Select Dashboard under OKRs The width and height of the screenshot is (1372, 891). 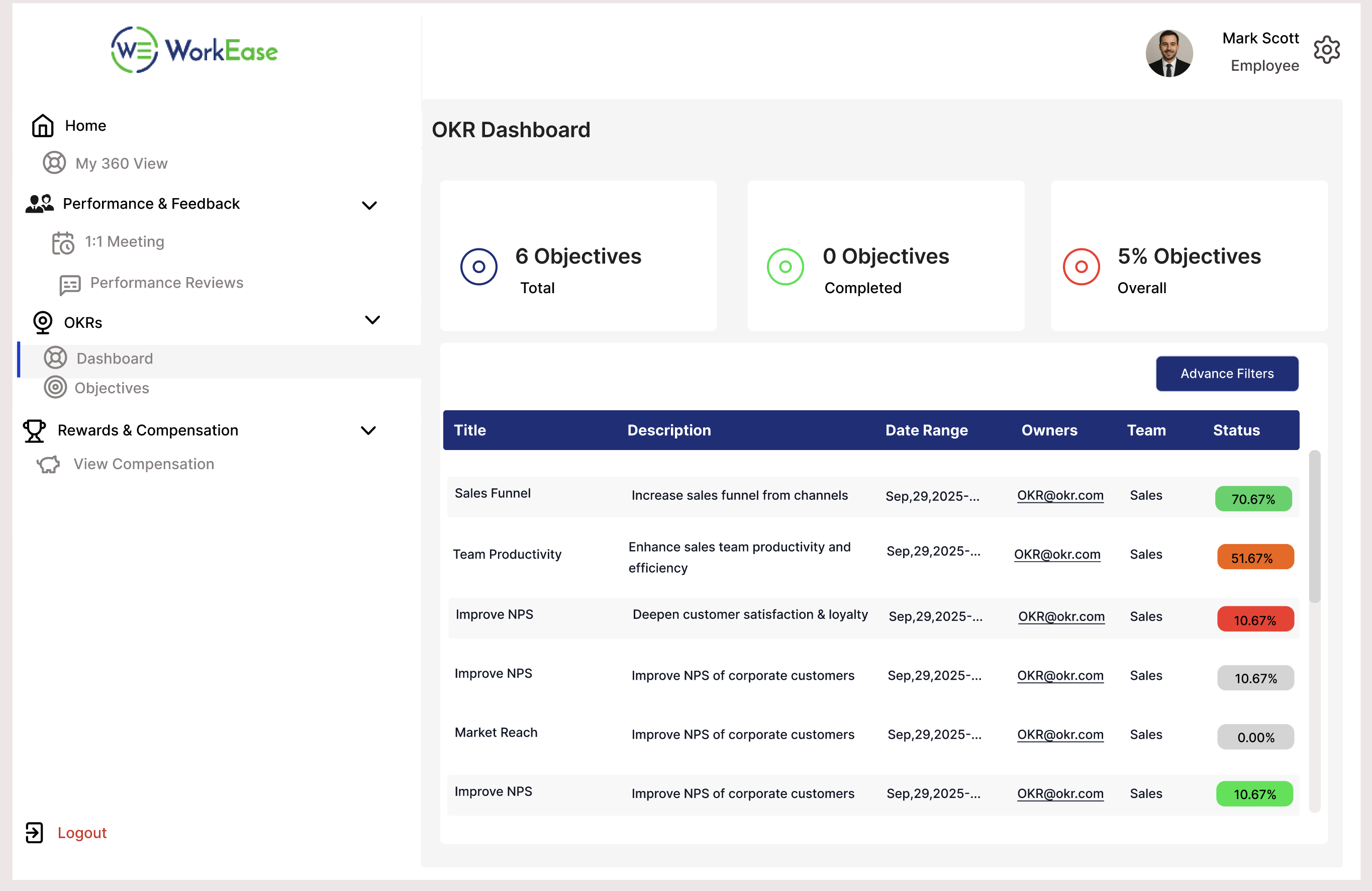click(x=114, y=359)
